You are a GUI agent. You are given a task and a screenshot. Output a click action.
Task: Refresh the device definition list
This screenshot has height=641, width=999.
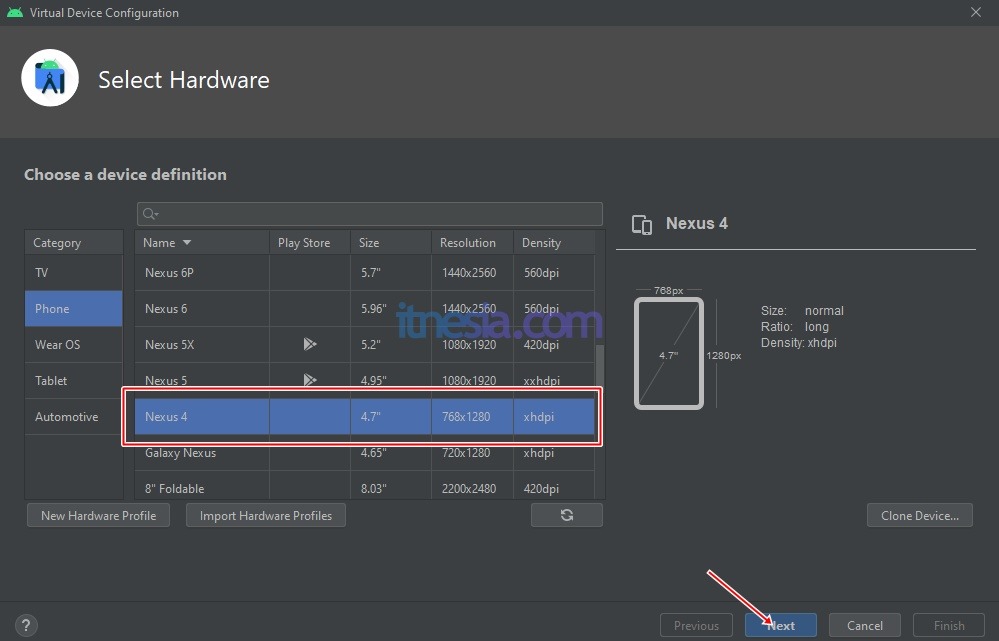click(x=567, y=515)
